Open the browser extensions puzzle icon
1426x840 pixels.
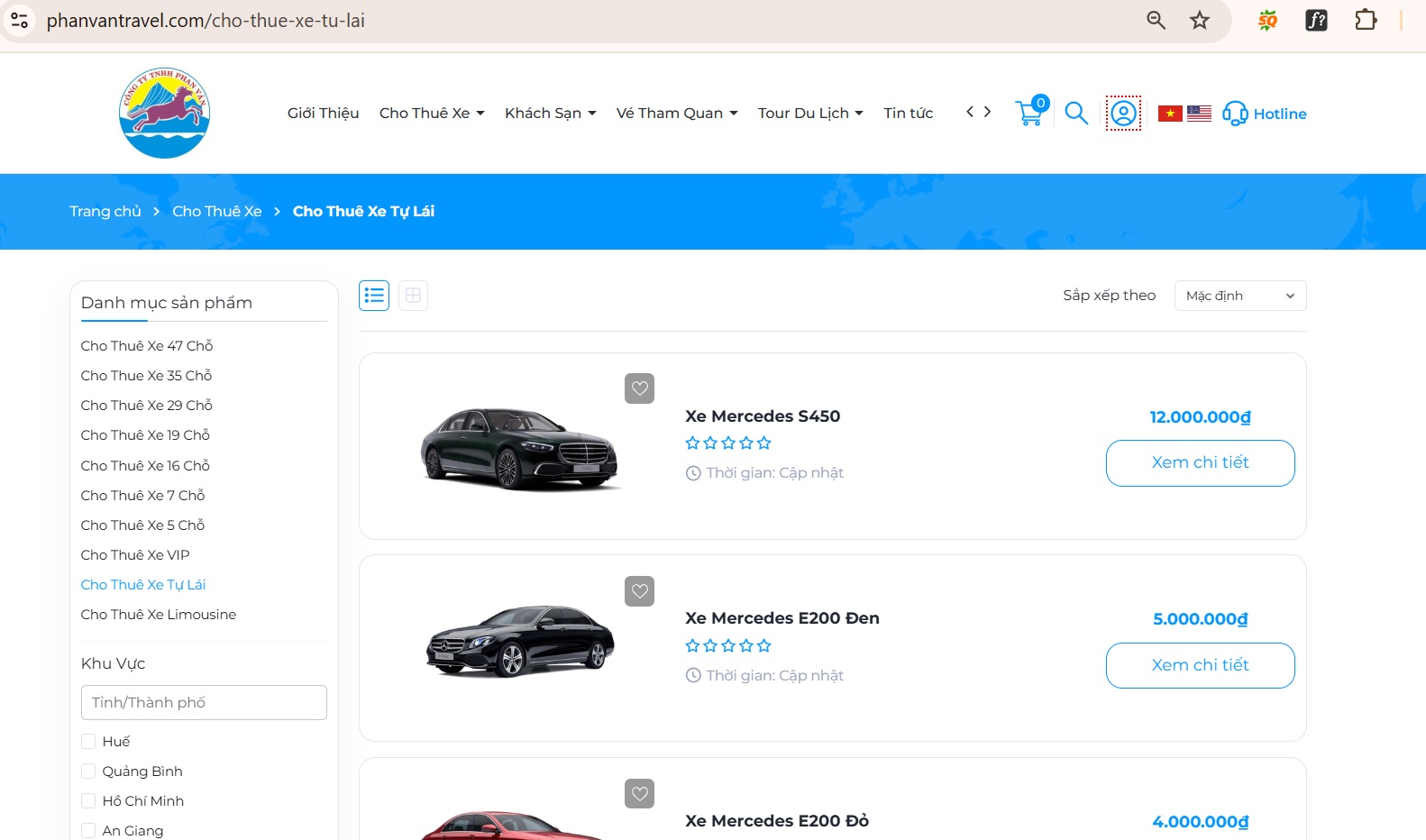(x=1366, y=20)
